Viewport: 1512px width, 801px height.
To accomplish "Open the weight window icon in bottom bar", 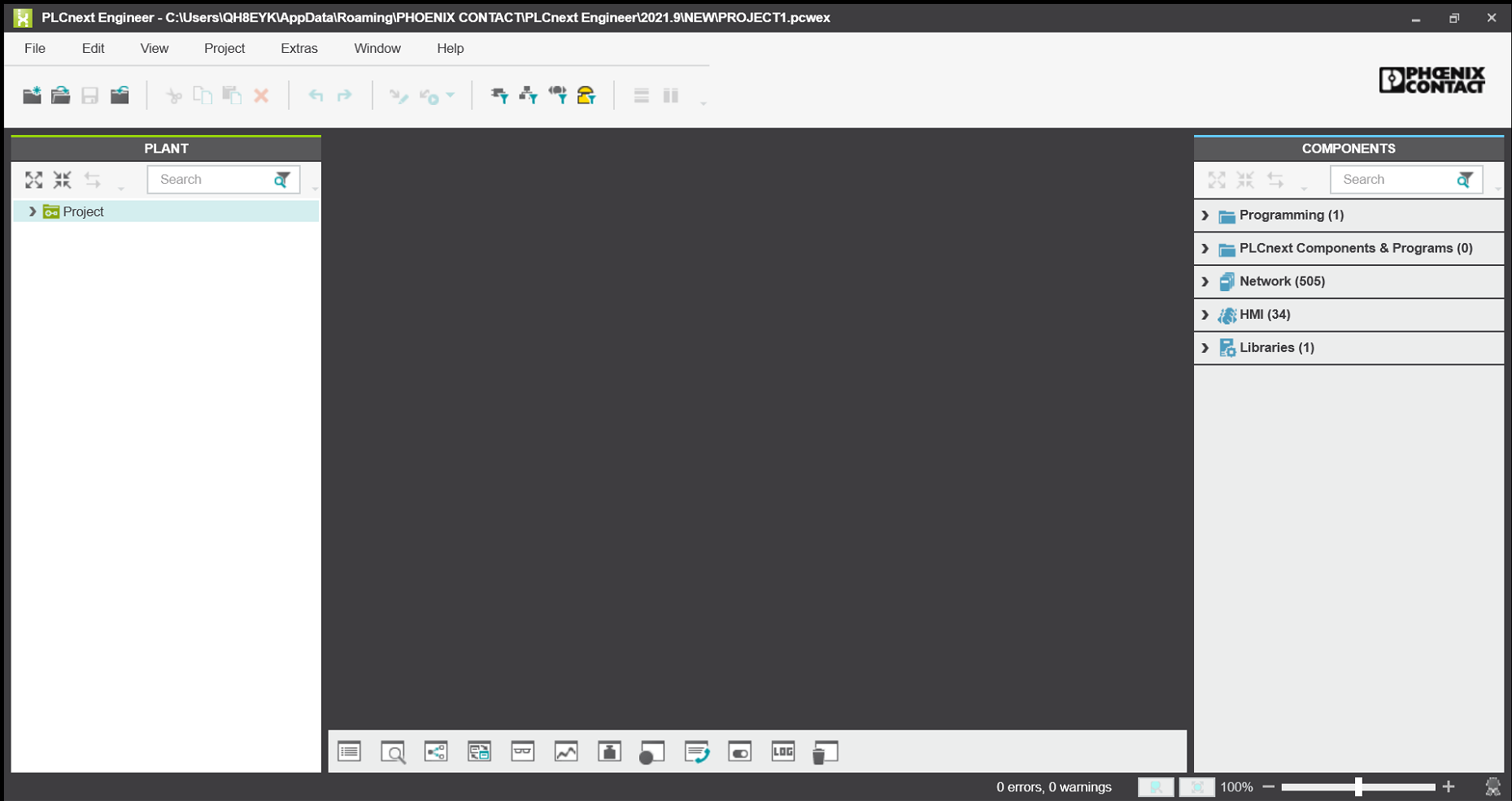I will pos(609,752).
